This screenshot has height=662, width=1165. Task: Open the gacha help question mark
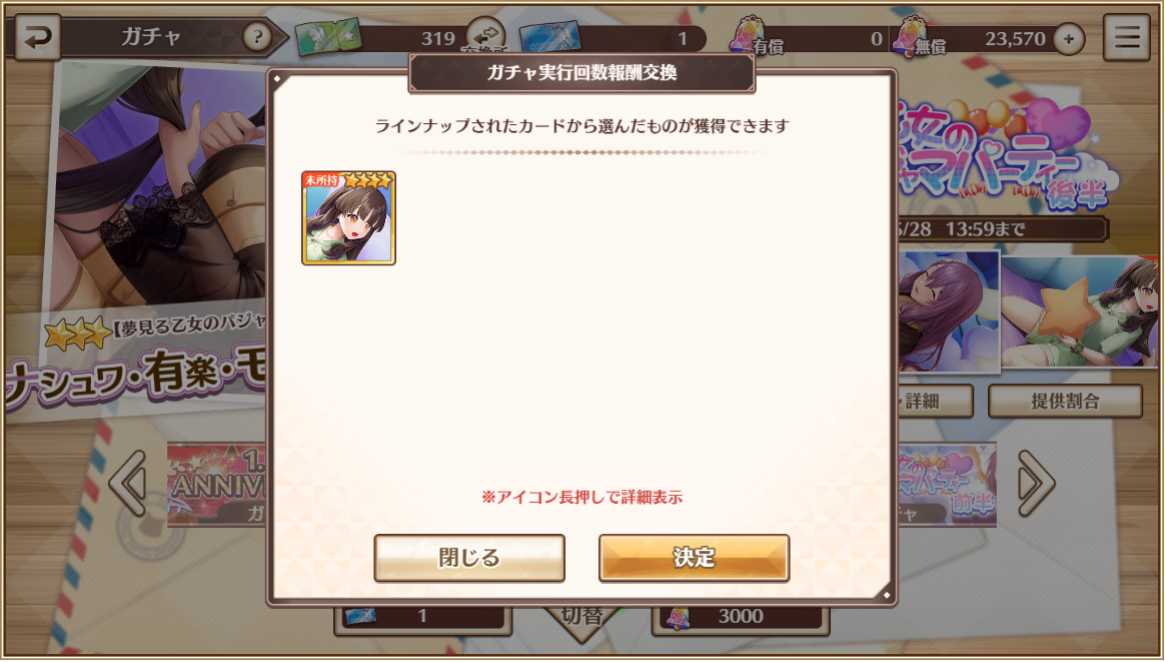(x=257, y=36)
